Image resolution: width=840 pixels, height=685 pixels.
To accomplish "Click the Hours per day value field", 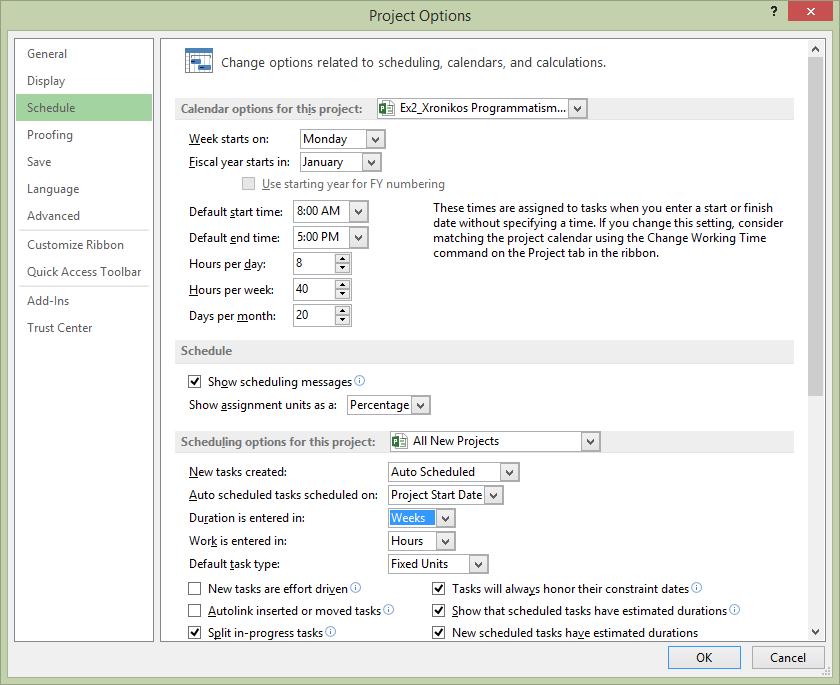I will point(314,264).
